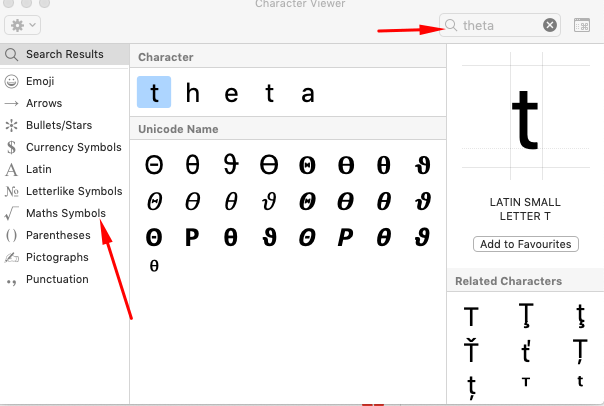
Task: Clear the theta search text
Action: [550, 25]
